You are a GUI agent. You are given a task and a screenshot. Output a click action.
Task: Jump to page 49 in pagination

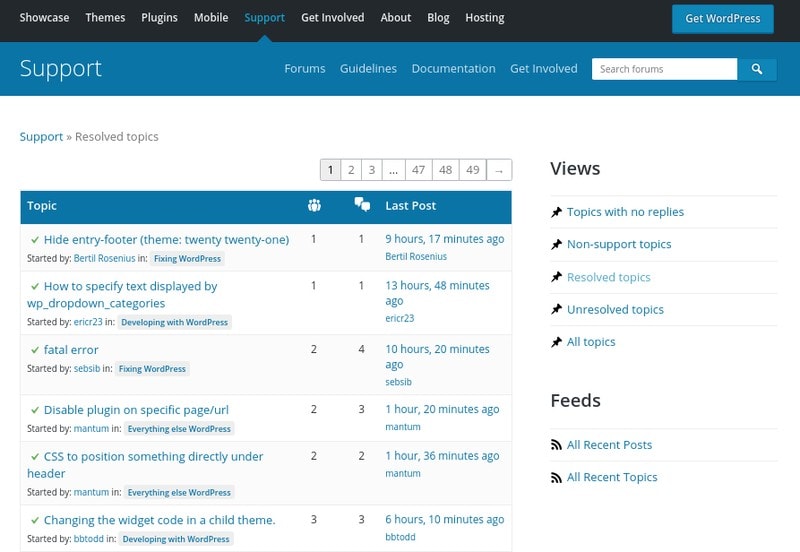coord(472,170)
